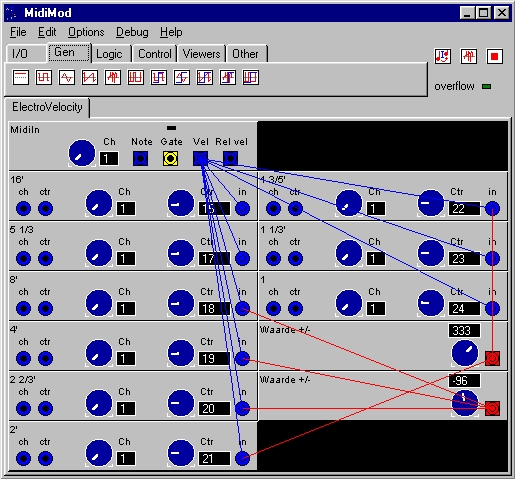Open the ElectroVelocity patch tab

click(x=47, y=107)
